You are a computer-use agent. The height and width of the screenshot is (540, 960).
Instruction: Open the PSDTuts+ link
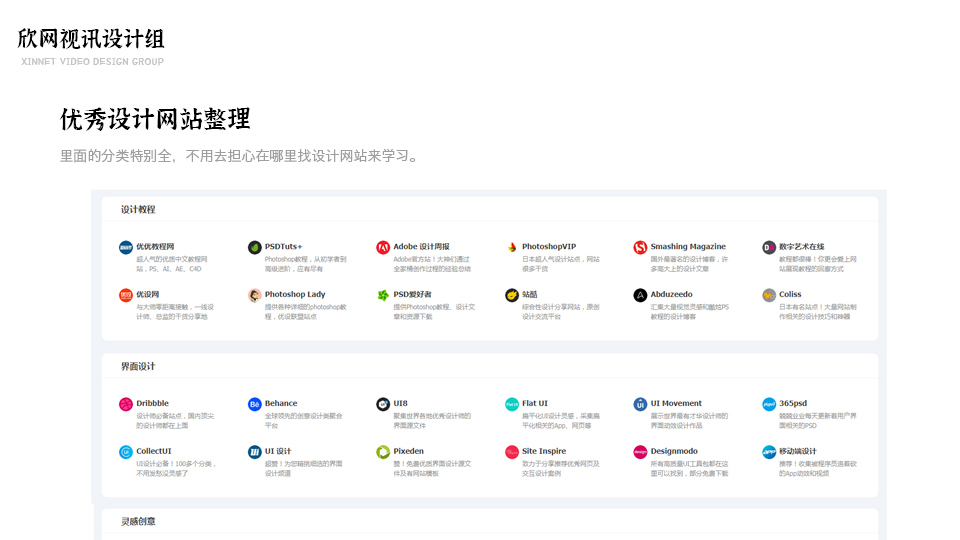click(x=283, y=246)
